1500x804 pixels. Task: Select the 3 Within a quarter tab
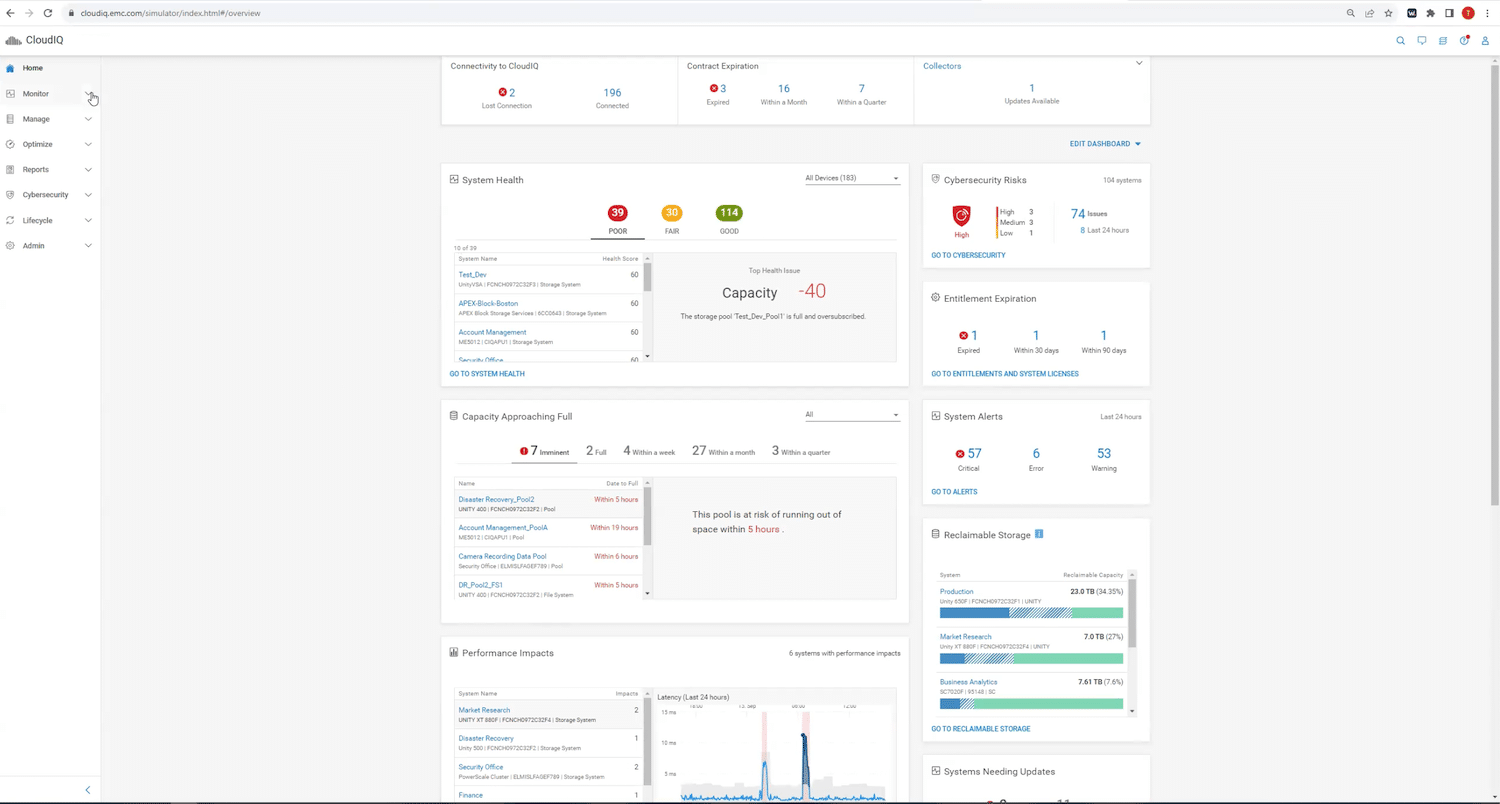point(801,451)
